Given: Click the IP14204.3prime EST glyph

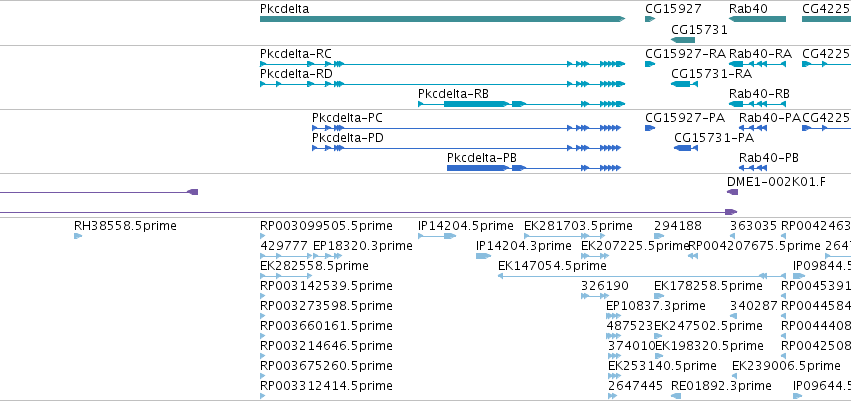Looking at the screenshot, I should pyautogui.click(x=483, y=256).
